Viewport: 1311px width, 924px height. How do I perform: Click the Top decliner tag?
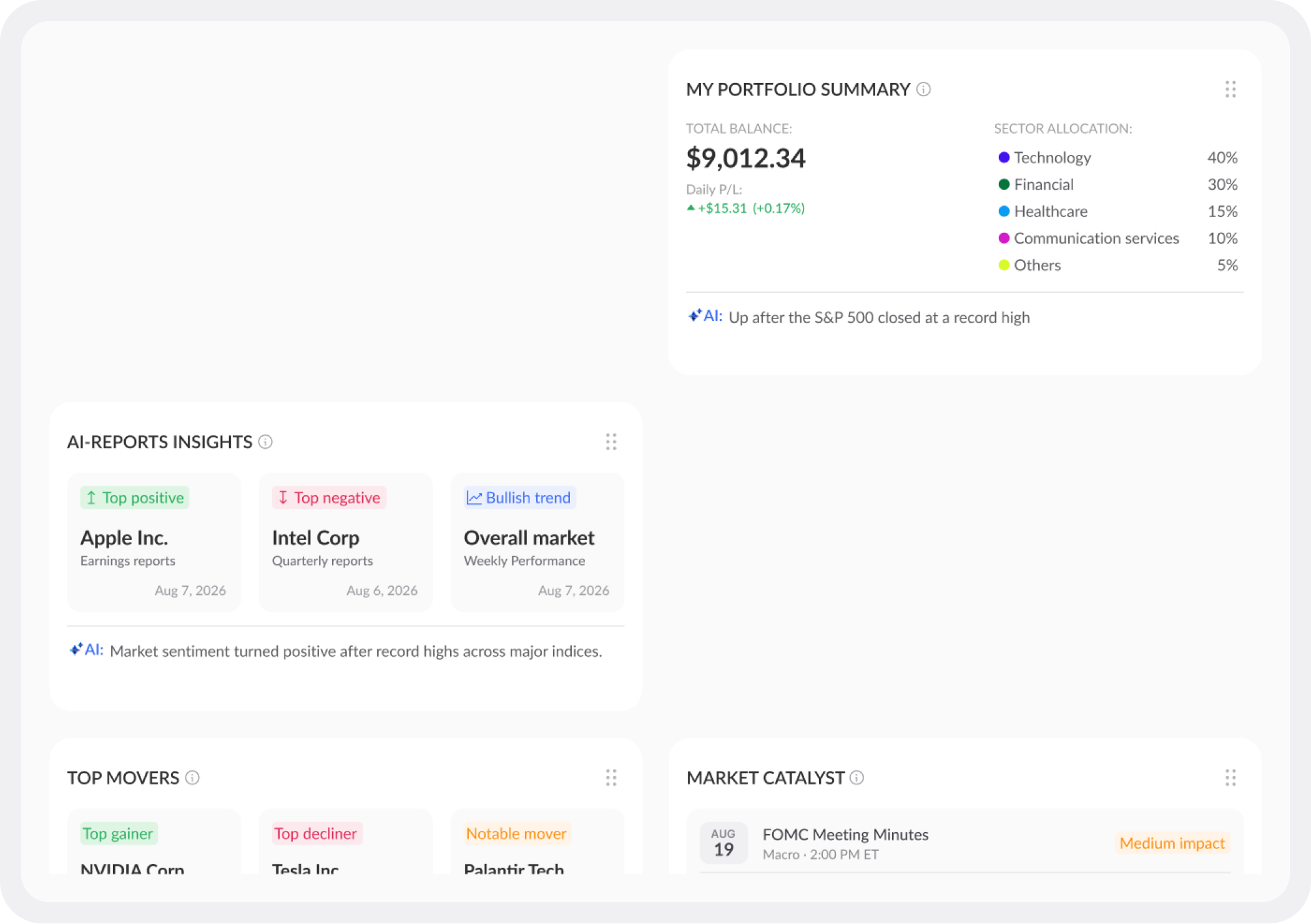[316, 833]
